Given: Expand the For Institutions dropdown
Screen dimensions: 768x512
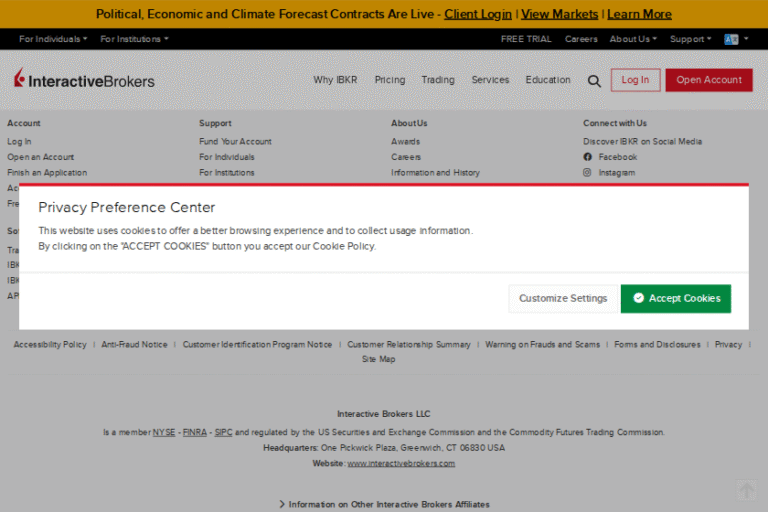Looking at the screenshot, I should (134, 39).
